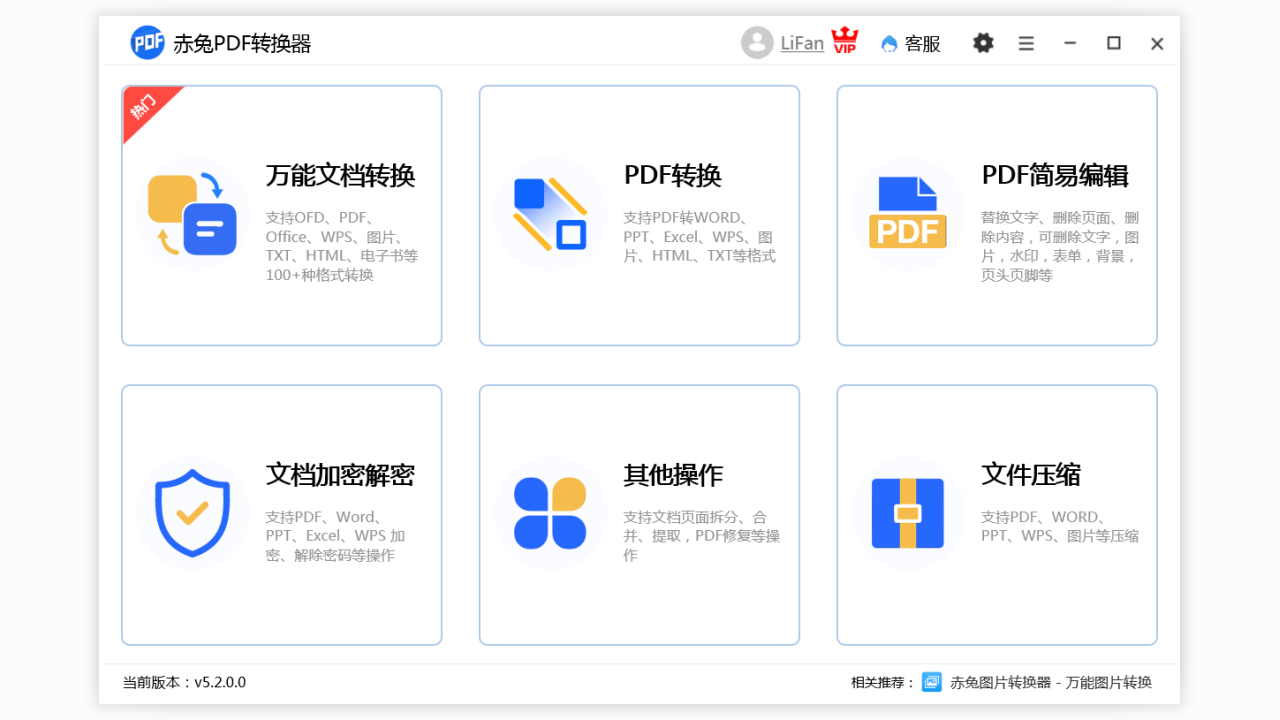The image size is (1280, 720).
Task: Click the 相关推荐 label
Action: click(883, 682)
